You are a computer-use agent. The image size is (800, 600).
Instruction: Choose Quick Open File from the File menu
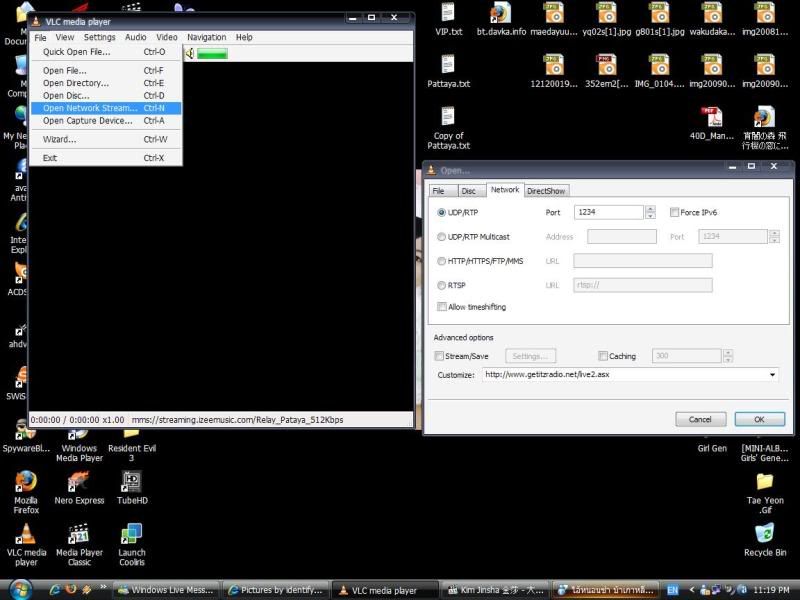(106, 52)
